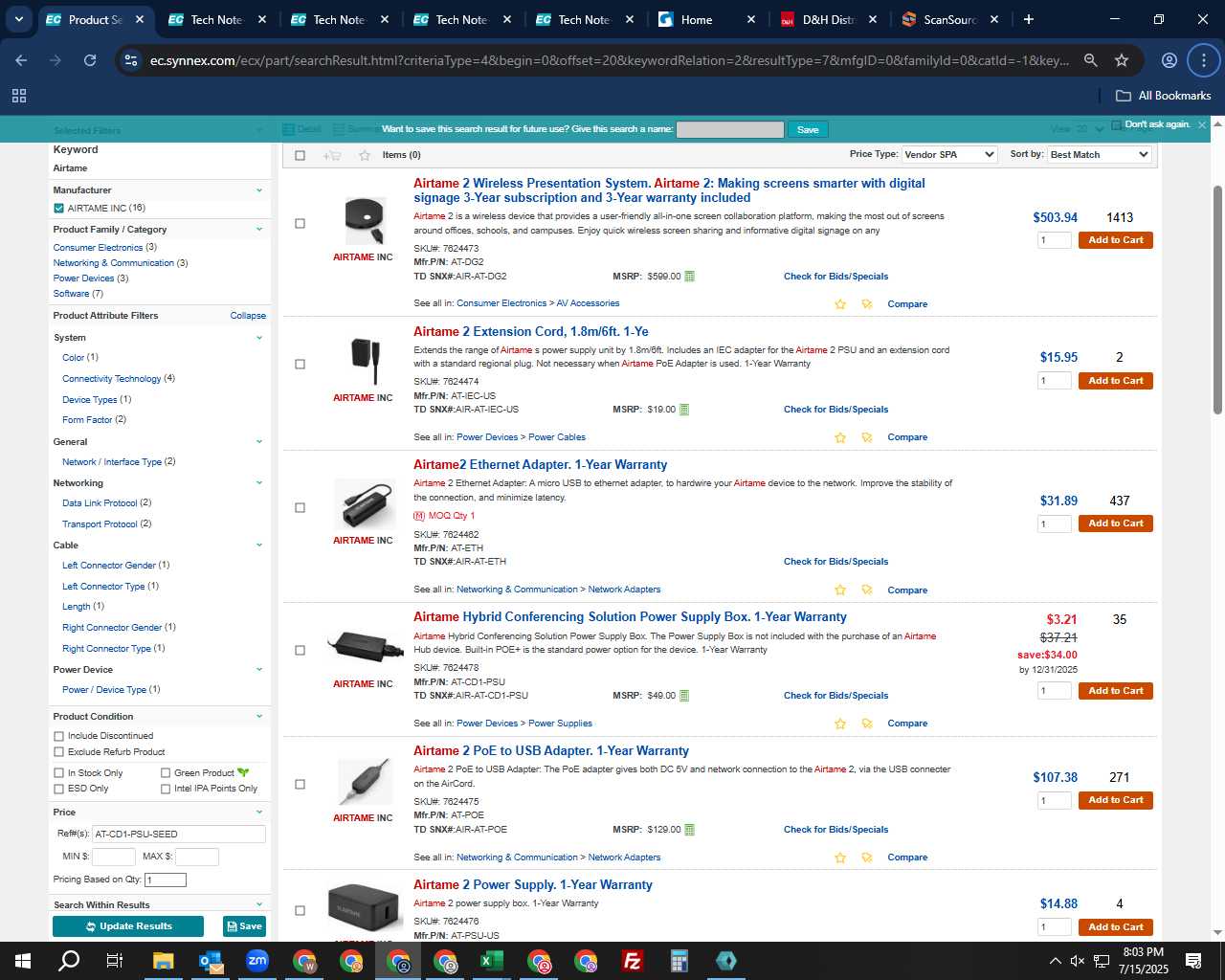
Task: Click the favorite star for Airtame 2 PoE to USB Adapter
Action: [x=840, y=857]
